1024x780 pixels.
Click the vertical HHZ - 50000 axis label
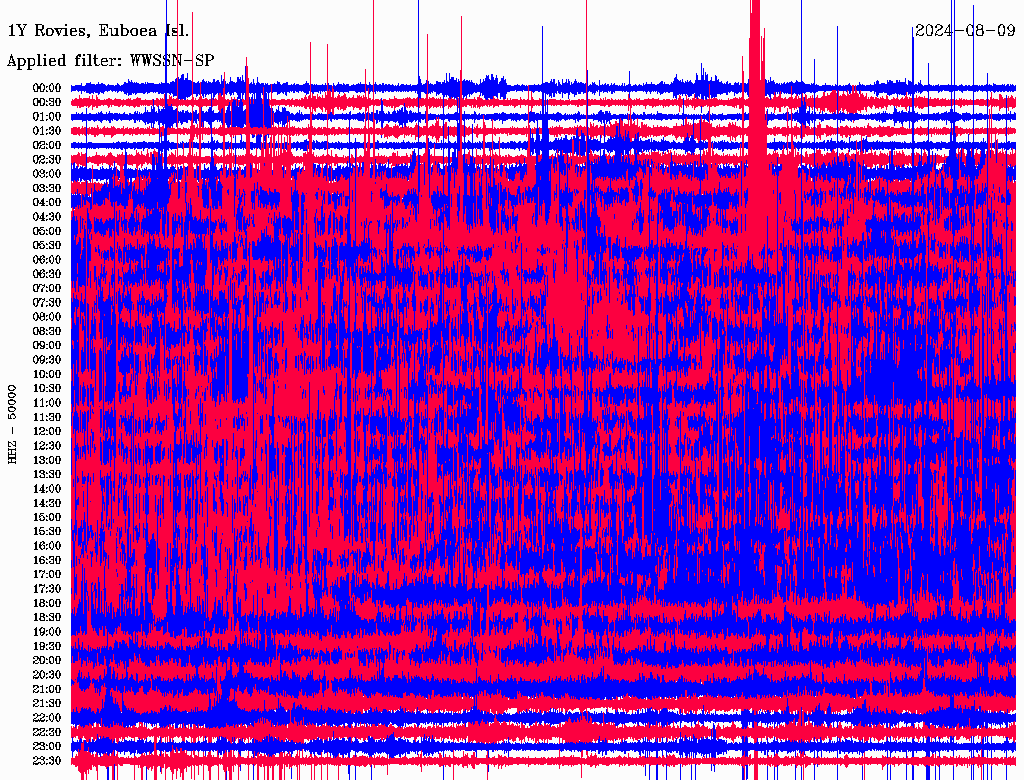[x=13, y=424]
